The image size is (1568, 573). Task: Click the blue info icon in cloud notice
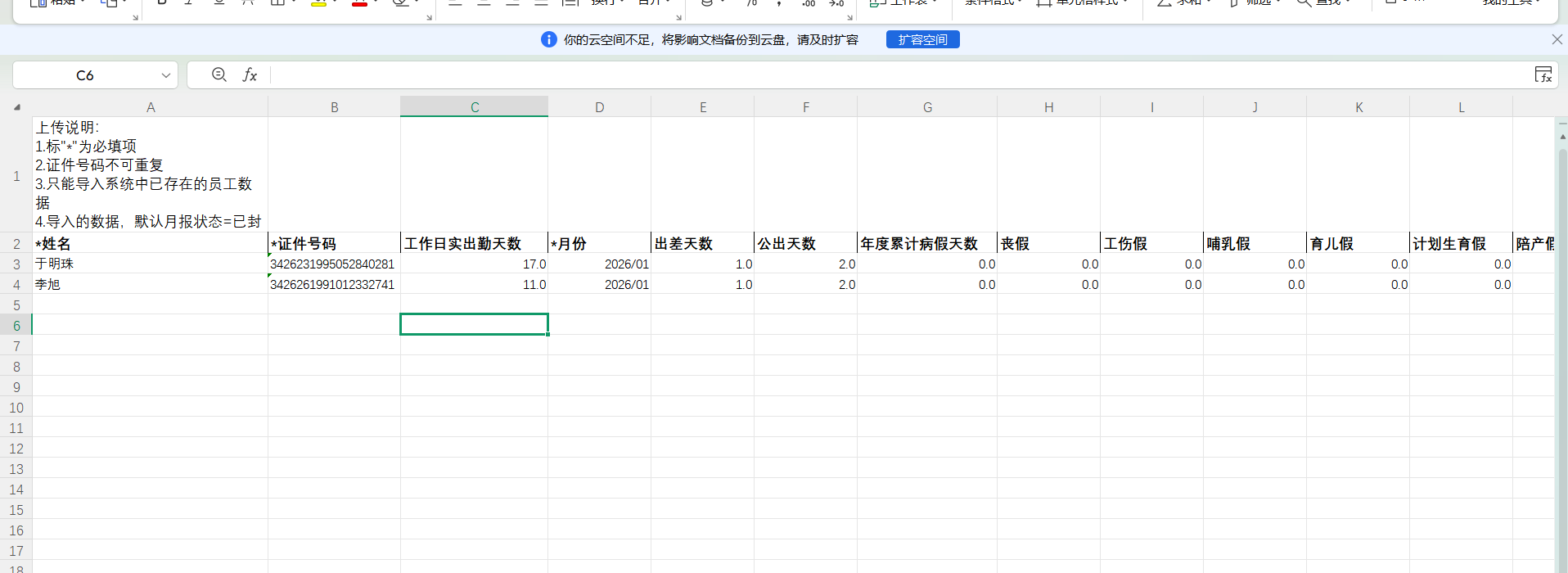549,39
